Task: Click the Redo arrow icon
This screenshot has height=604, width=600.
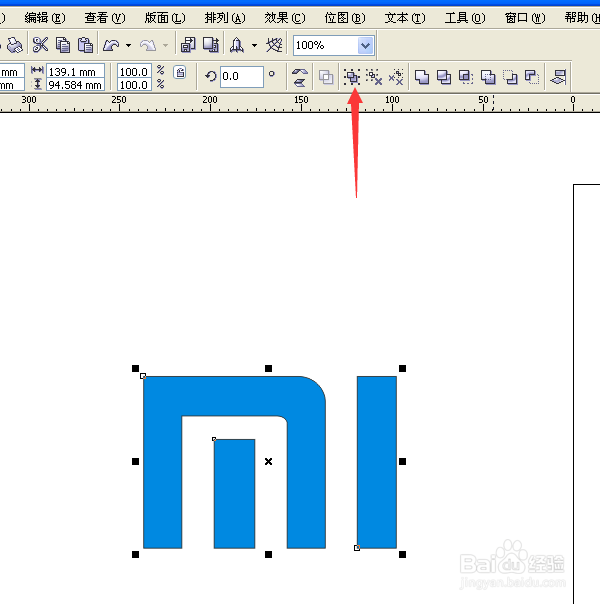Action: coord(148,45)
